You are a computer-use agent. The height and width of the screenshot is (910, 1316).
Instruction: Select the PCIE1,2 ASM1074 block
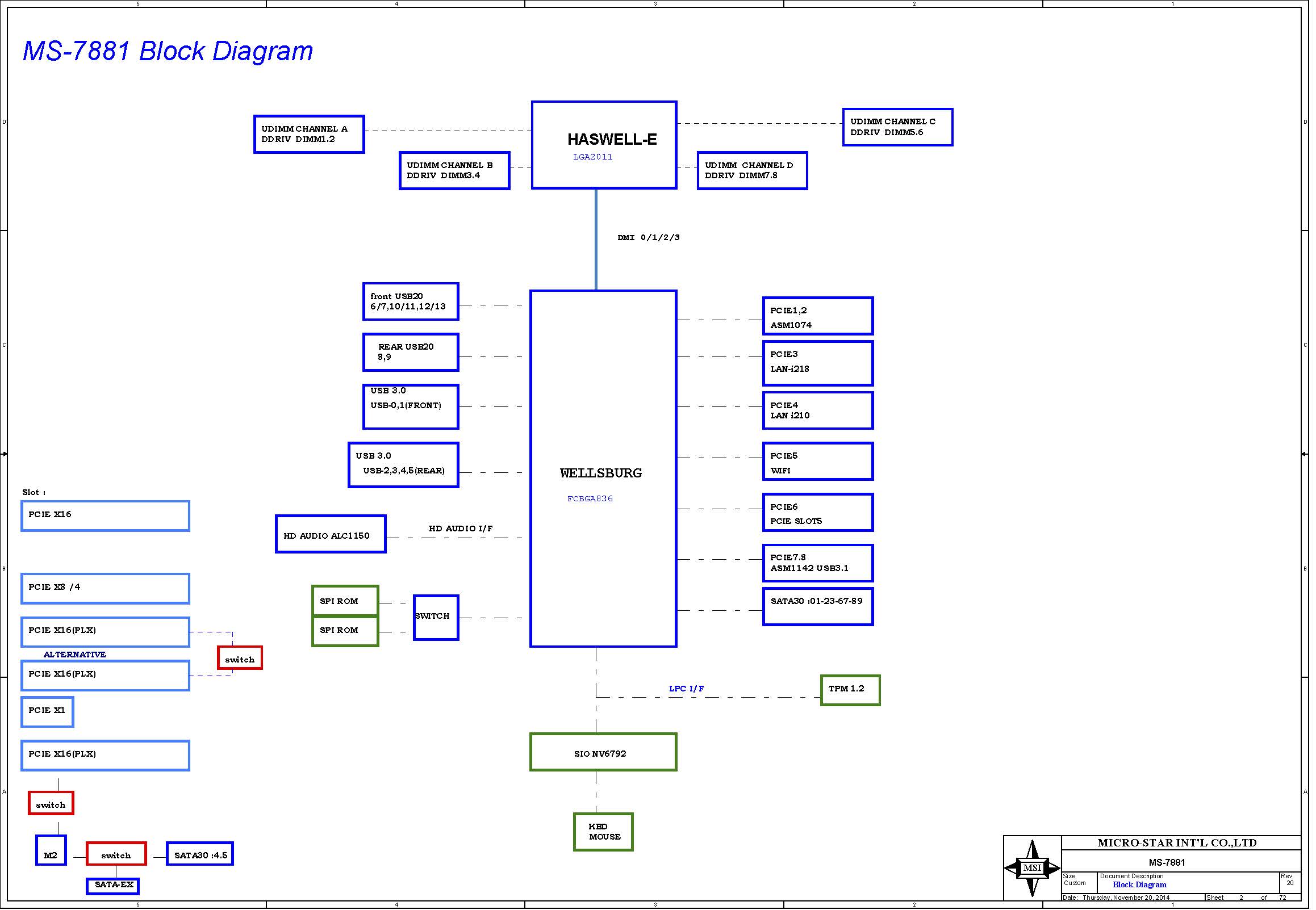pyautogui.click(x=817, y=316)
